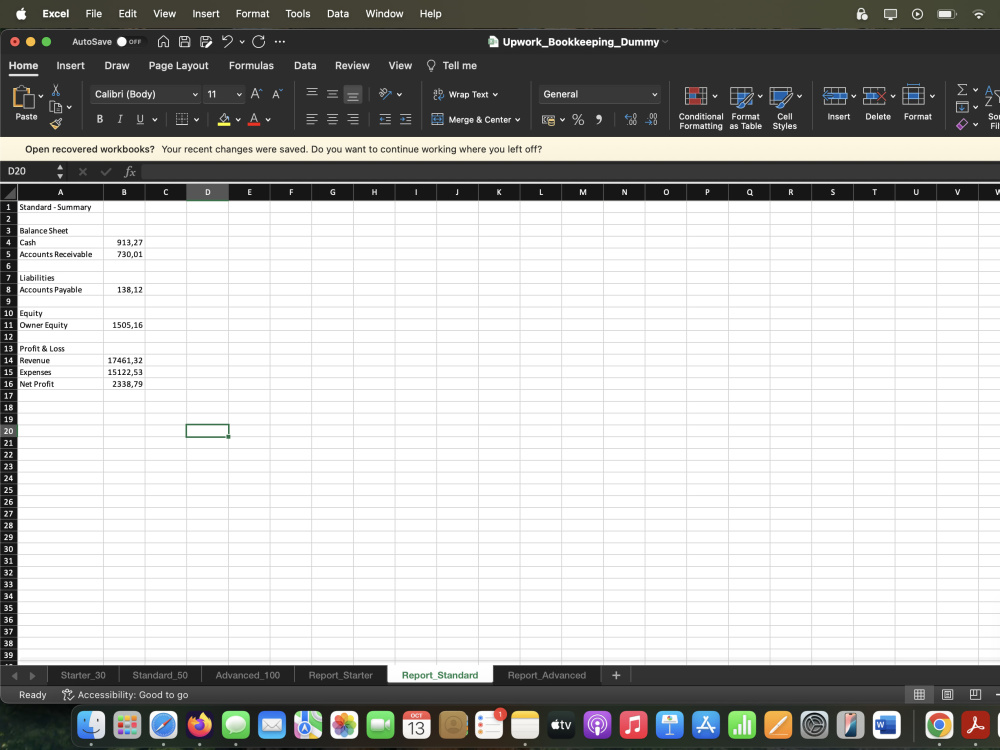Click the Increase Indent icon
1000x750 pixels.
[406, 119]
